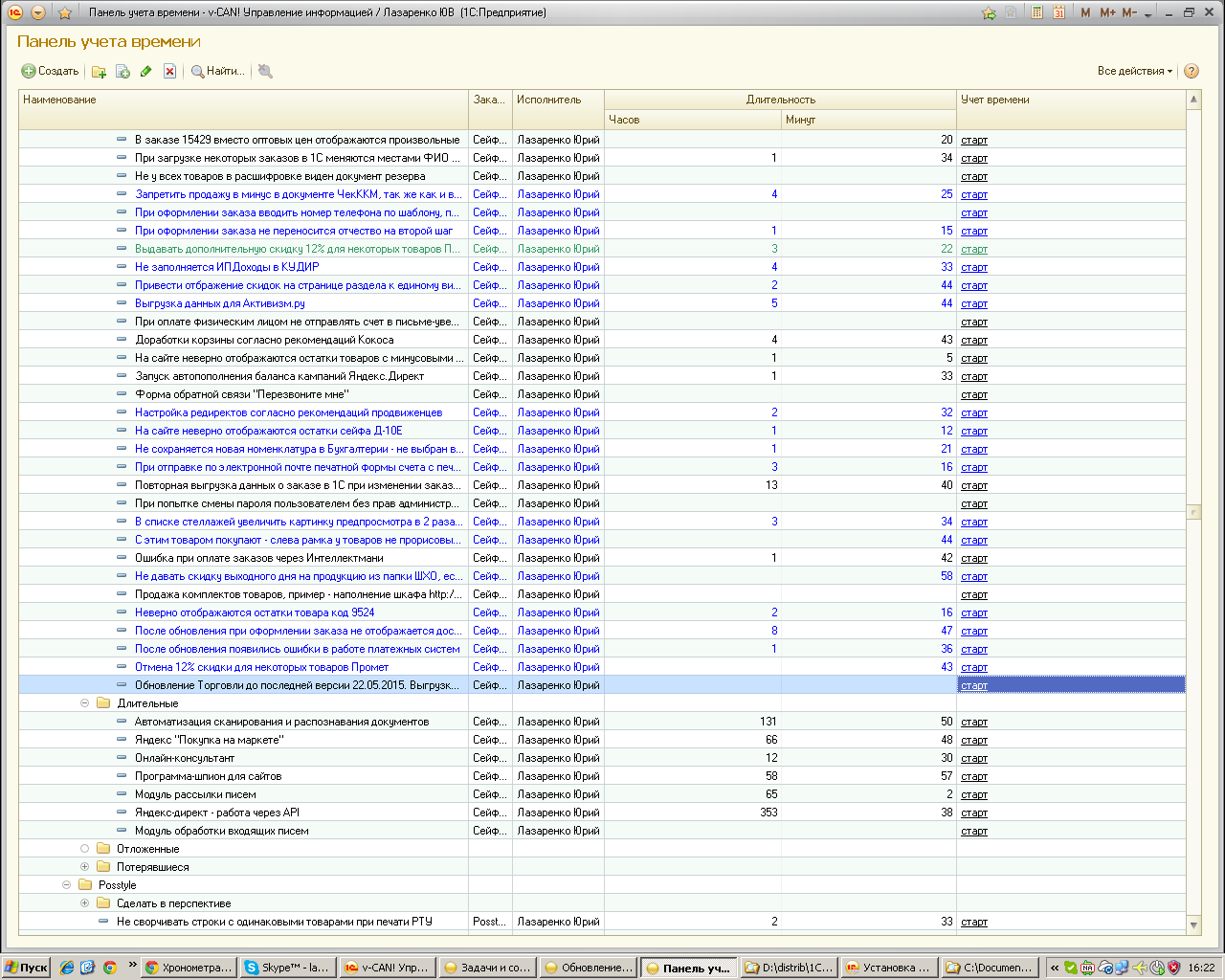
Task: Click the Потерявшиеся folder icon
Action: [x=103, y=867]
